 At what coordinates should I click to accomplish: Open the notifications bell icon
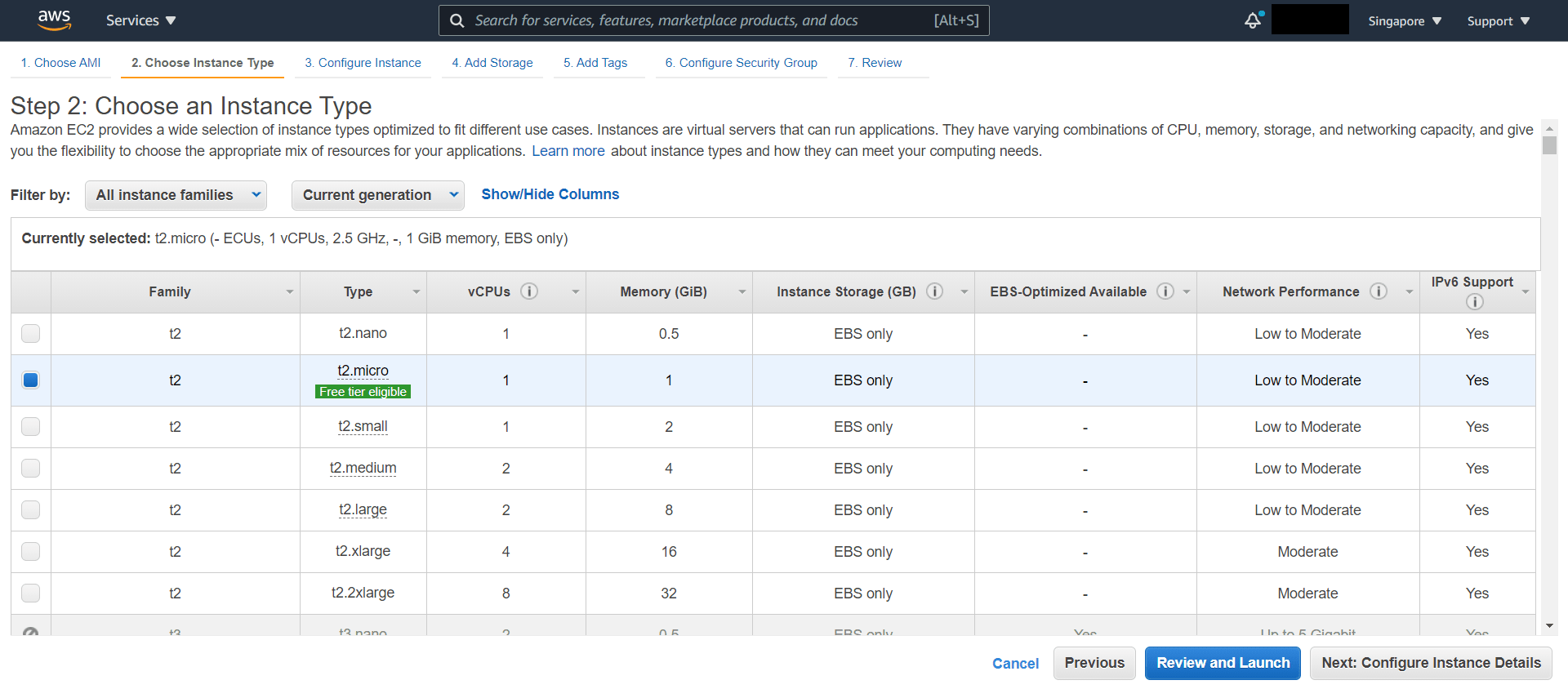(x=1254, y=20)
